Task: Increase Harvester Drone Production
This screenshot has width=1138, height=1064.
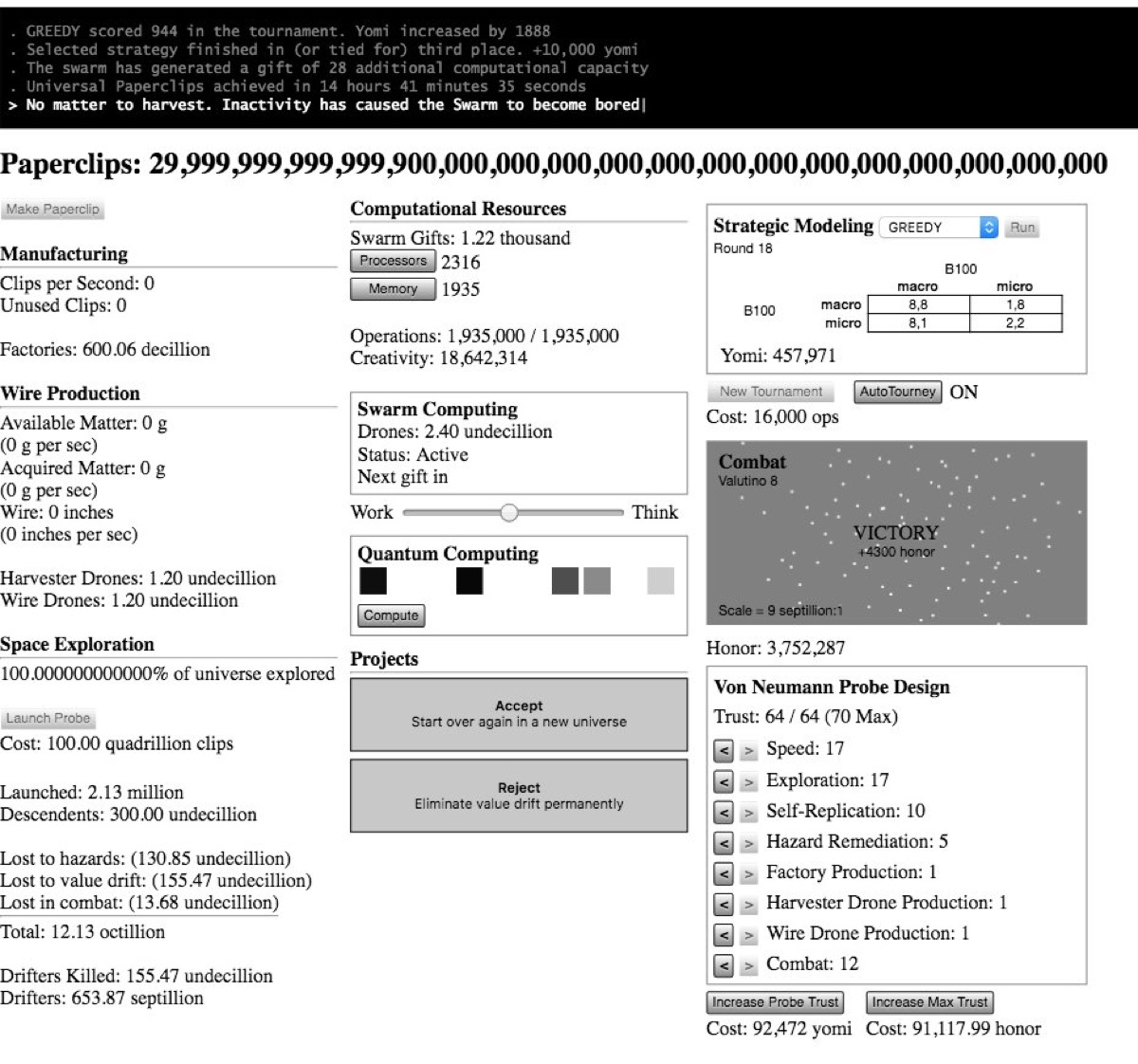Action: (748, 905)
